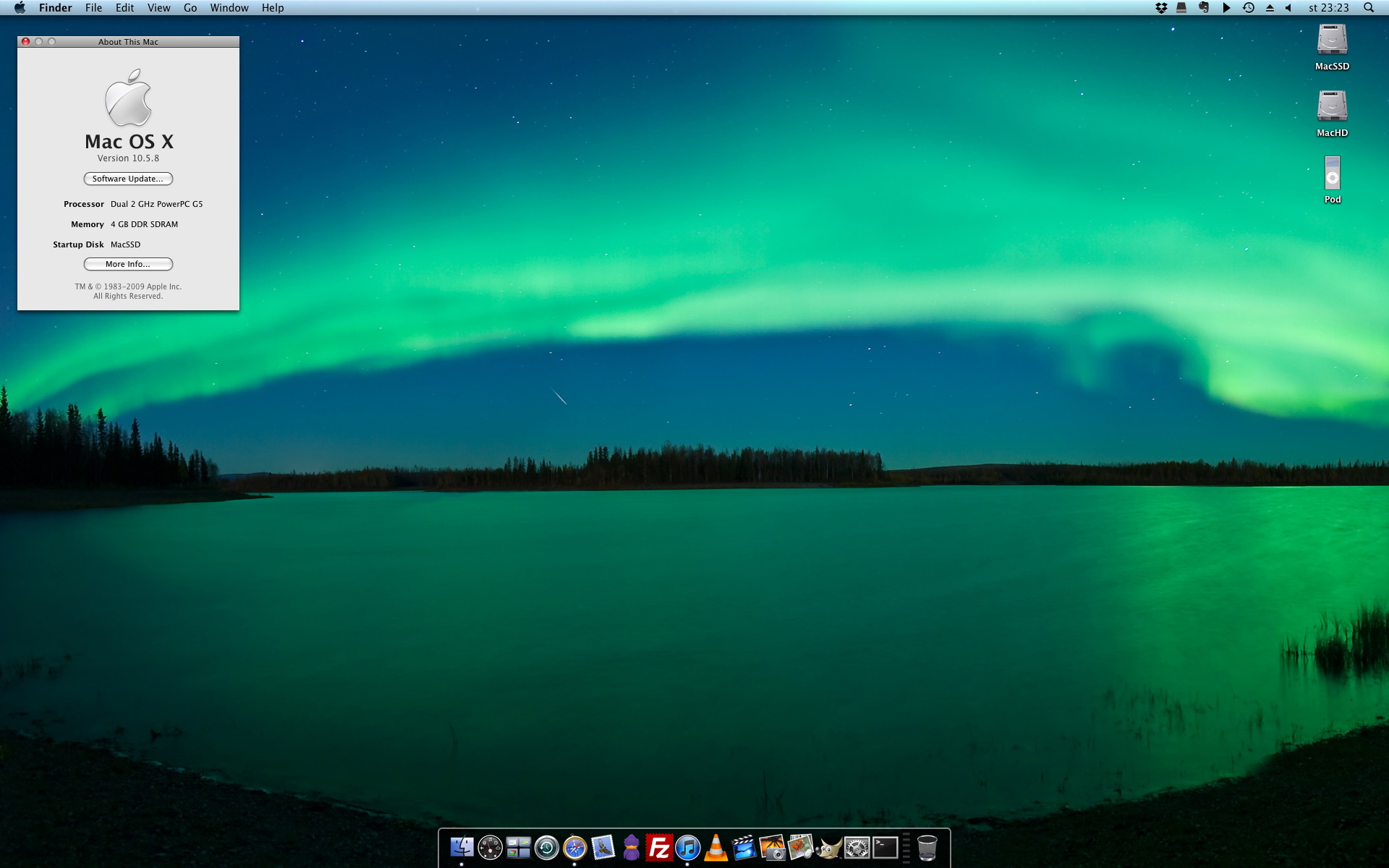Open FileZilla from the Dock
The image size is (1389, 868).
coord(659,847)
